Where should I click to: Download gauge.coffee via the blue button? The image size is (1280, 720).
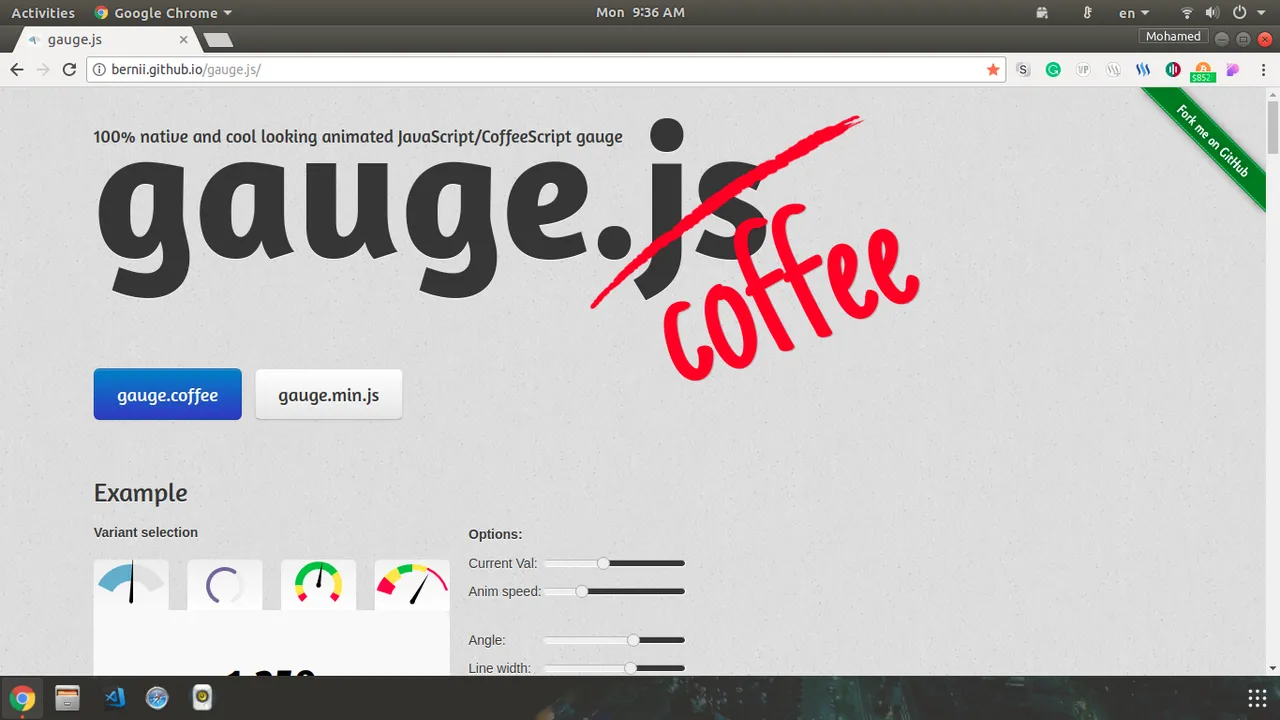point(168,395)
